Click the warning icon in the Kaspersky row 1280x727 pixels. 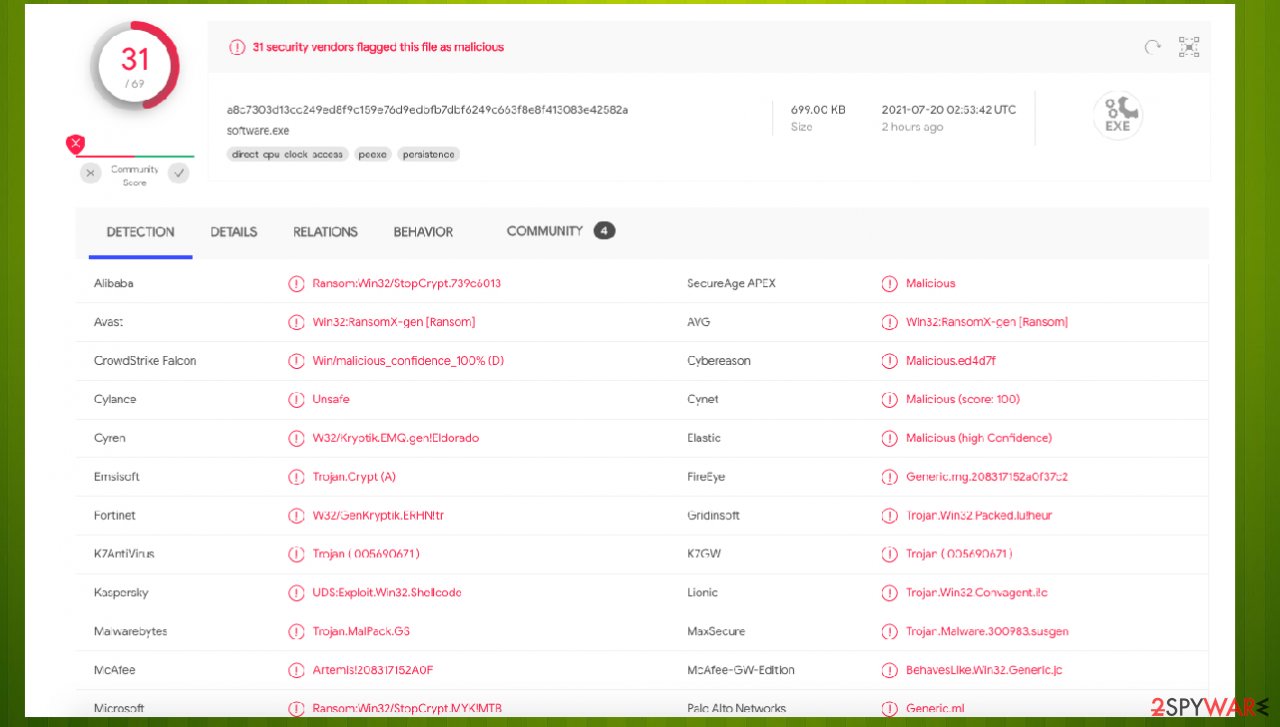(296, 593)
